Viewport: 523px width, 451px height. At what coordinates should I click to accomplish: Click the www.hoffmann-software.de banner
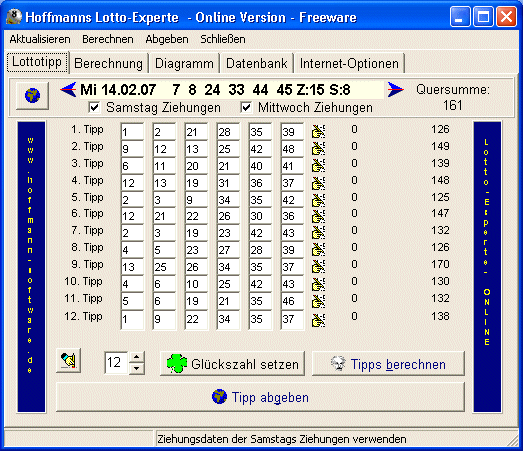(x=31, y=267)
